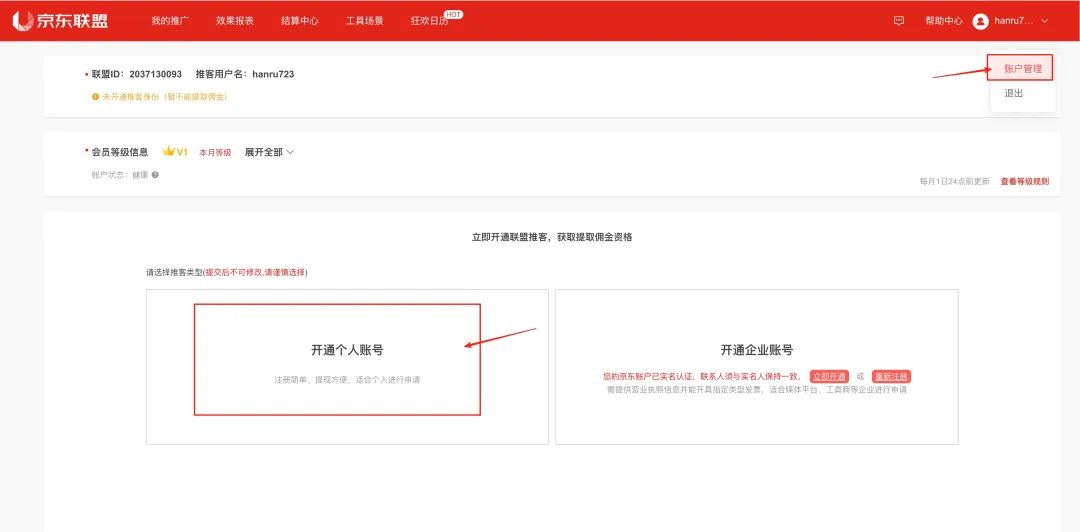Click the 联盟ID 2037130093 text
The height and width of the screenshot is (532, 1080).
(x=136, y=74)
